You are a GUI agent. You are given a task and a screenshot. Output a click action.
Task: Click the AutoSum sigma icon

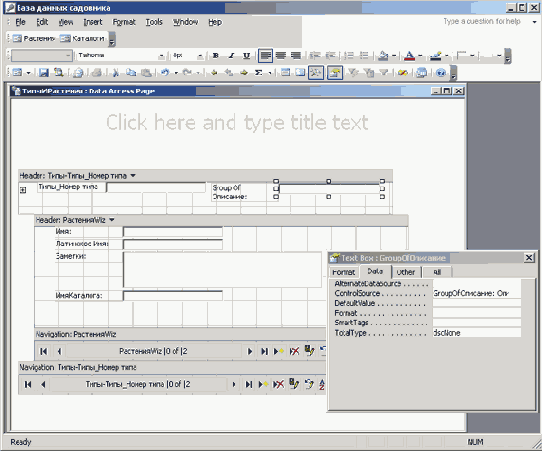(x=259, y=73)
